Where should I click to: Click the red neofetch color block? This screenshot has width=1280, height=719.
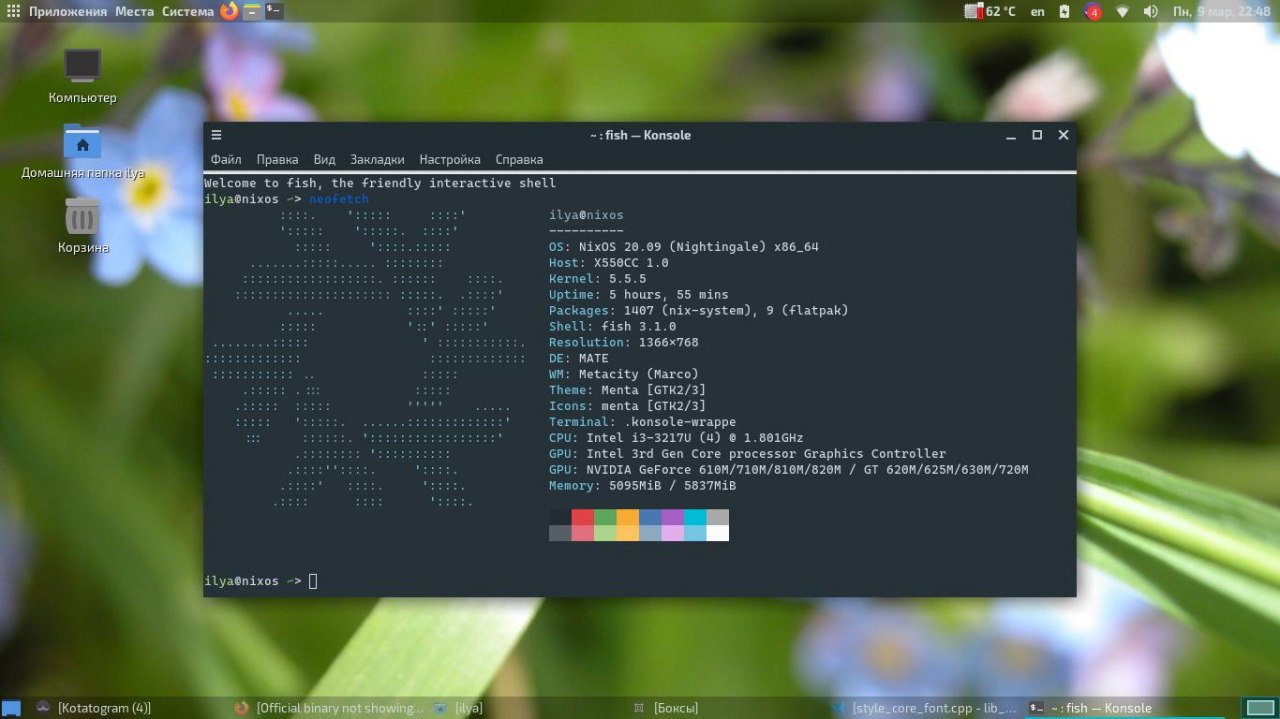[583, 517]
